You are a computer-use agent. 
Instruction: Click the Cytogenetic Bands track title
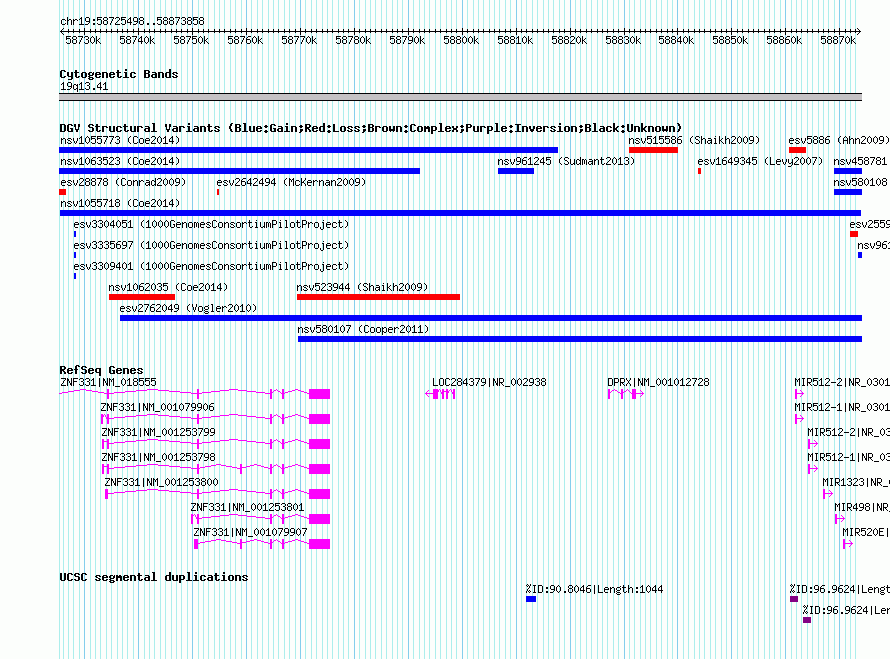coord(119,74)
